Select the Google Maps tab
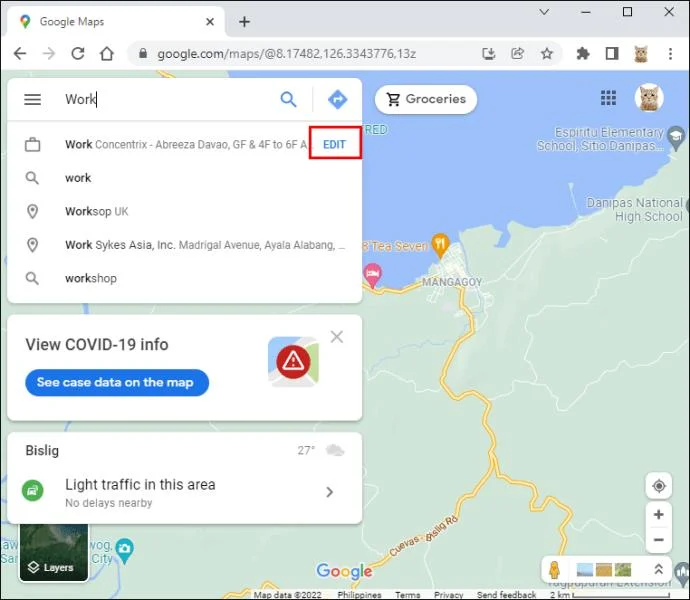The image size is (690, 600). [x=114, y=22]
